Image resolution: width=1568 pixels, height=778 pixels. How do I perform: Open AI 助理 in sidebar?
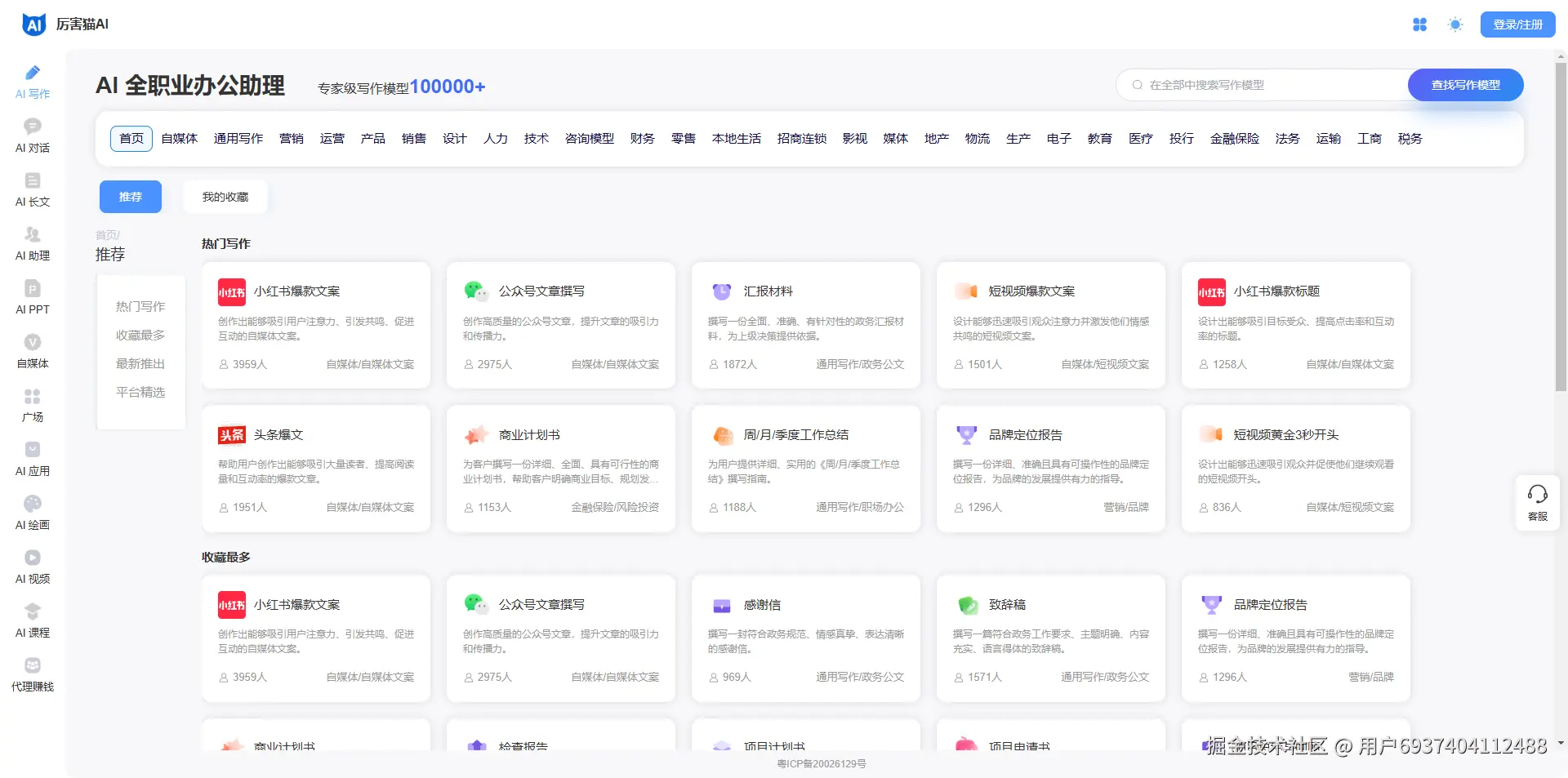pyautogui.click(x=33, y=244)
